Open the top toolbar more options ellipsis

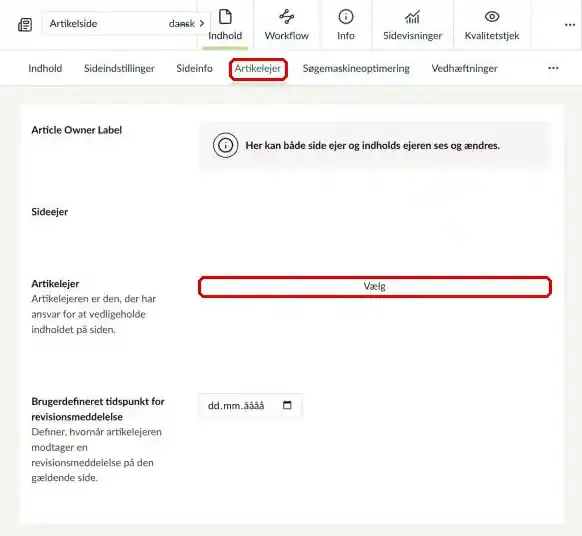pos(569,25)
